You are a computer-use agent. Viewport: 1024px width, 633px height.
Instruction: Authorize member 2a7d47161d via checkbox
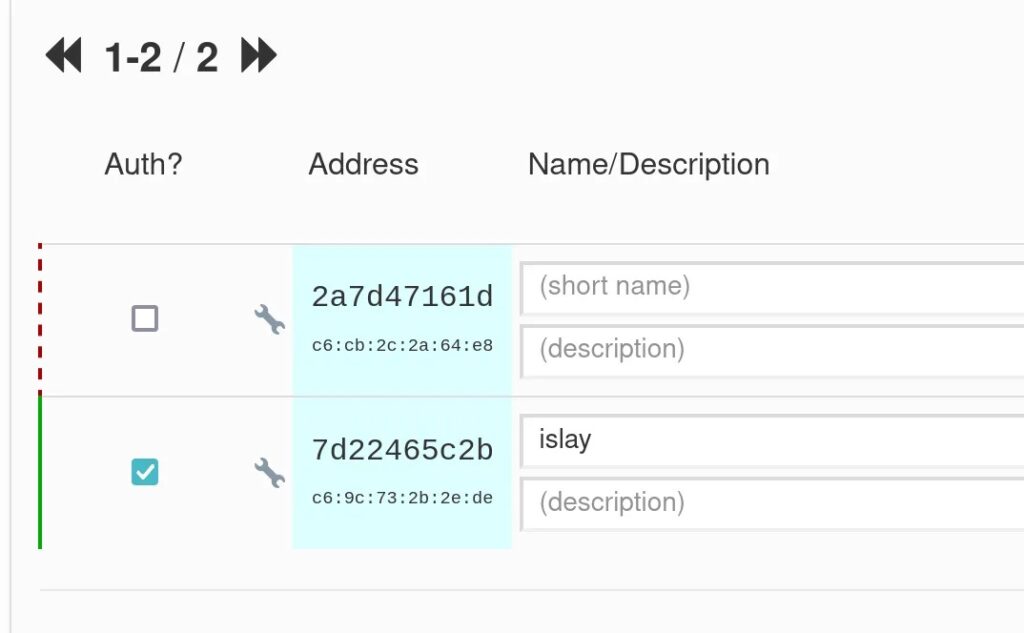[145, 319]
